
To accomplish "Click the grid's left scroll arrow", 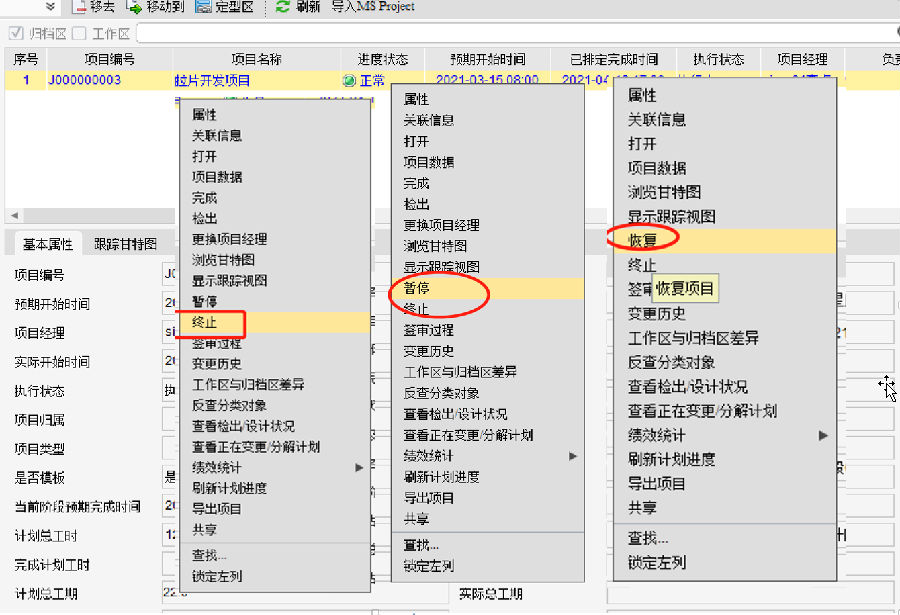I will (x=14, y=215).
